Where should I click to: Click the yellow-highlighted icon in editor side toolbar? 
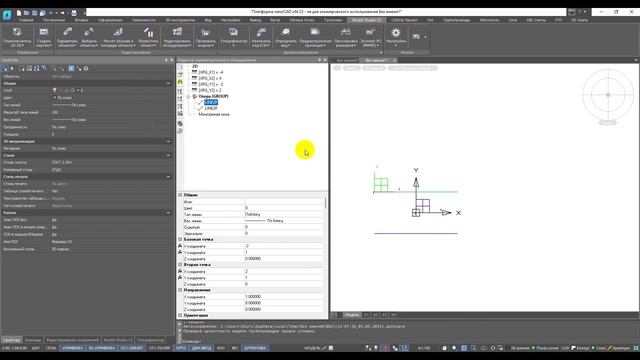(180, 82)
